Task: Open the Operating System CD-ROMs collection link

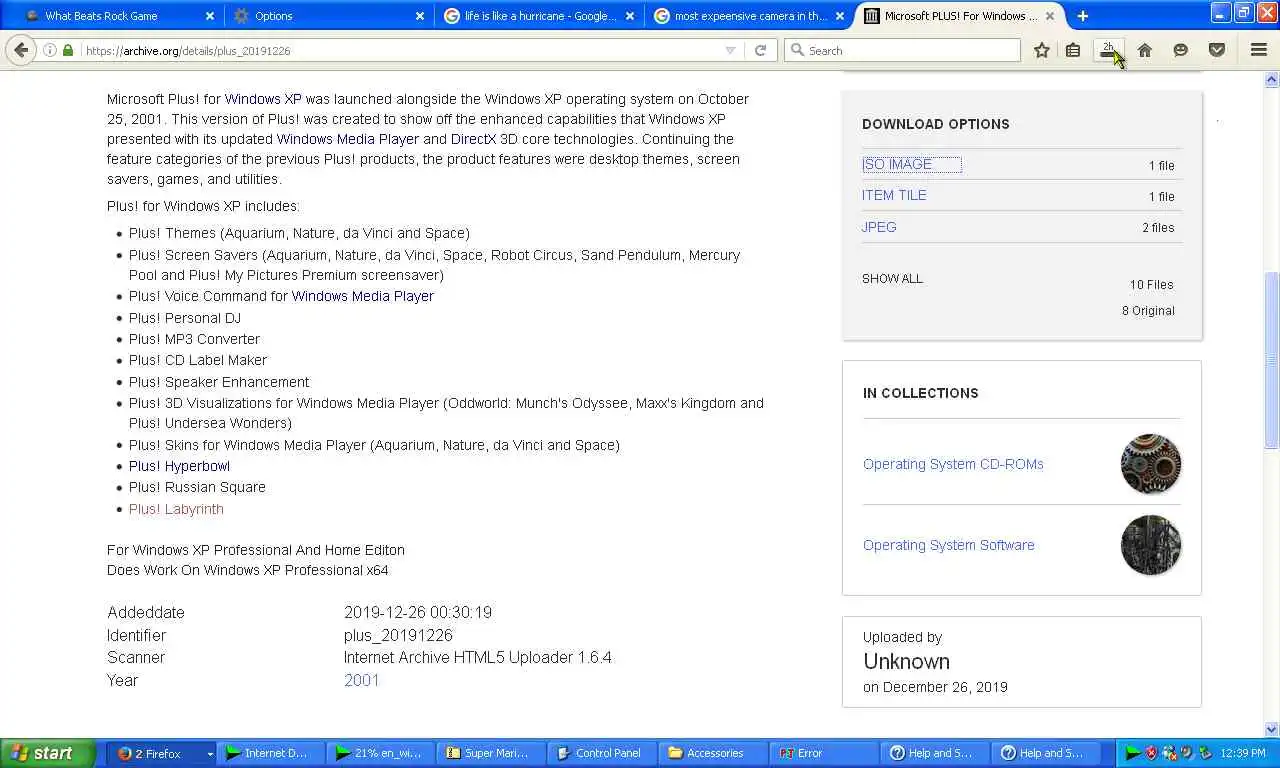Action: 953,464
